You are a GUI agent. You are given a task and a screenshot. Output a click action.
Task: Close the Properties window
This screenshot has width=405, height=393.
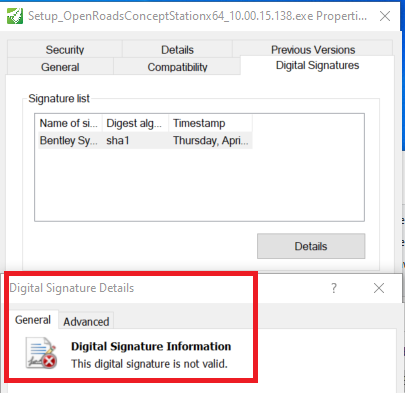coord(385,16)
